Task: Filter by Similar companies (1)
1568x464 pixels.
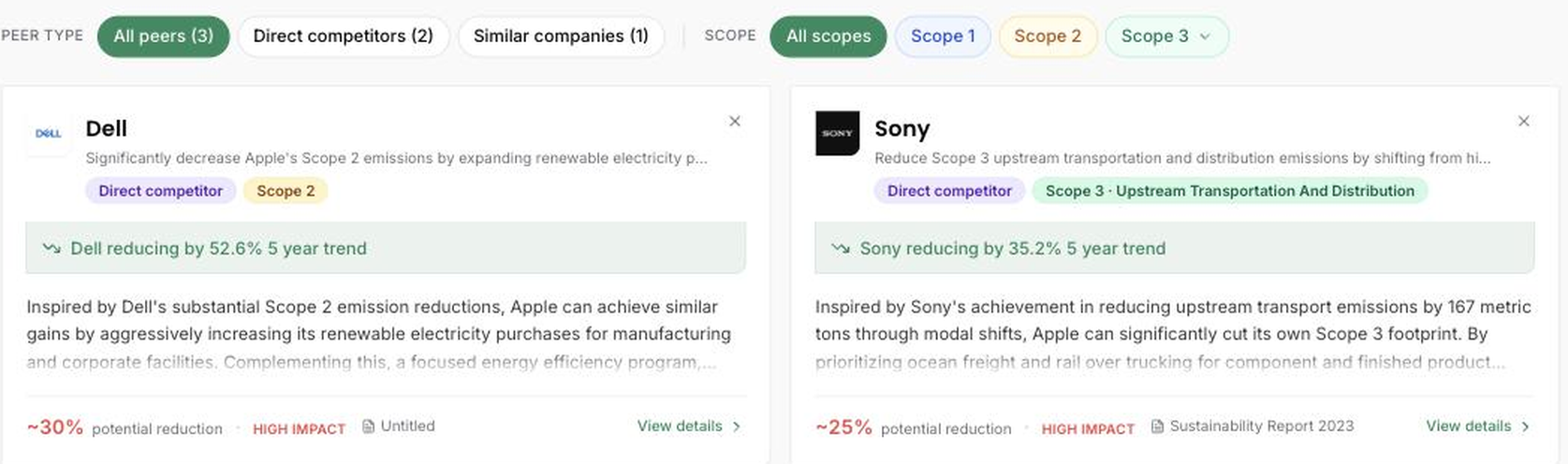Action: tap(561, 36)
